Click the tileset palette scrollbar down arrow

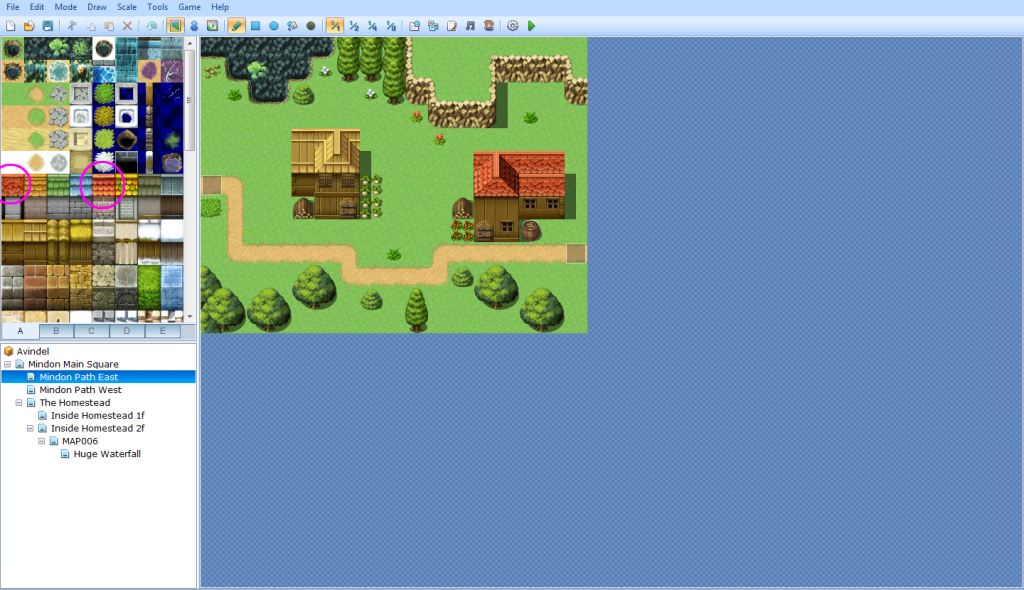[x=190, y=317]
